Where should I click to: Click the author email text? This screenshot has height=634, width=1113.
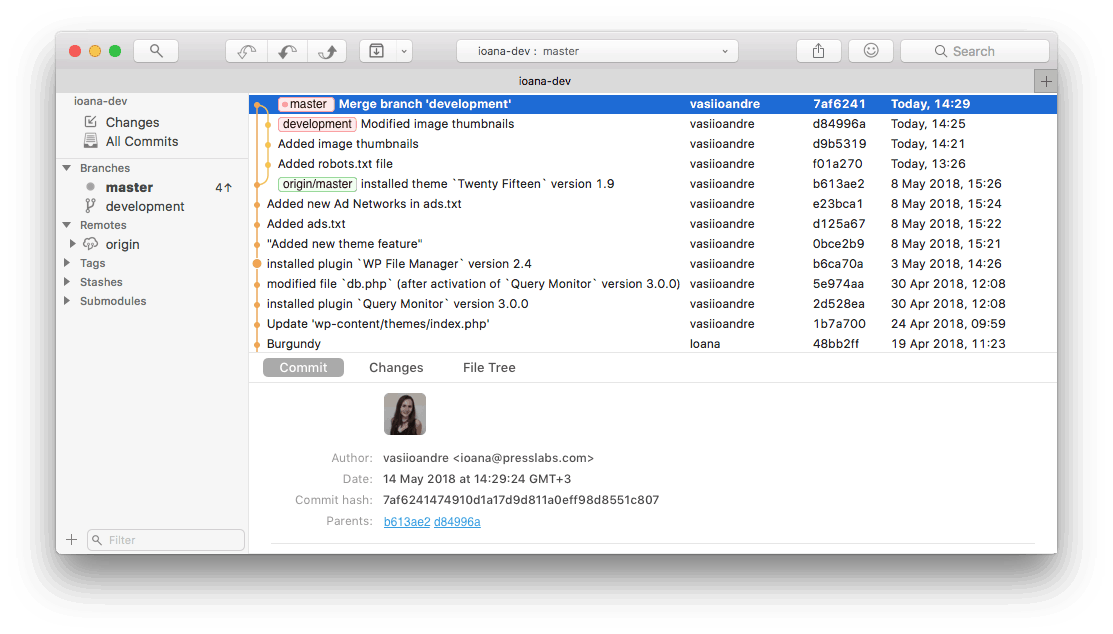point(523,458)
